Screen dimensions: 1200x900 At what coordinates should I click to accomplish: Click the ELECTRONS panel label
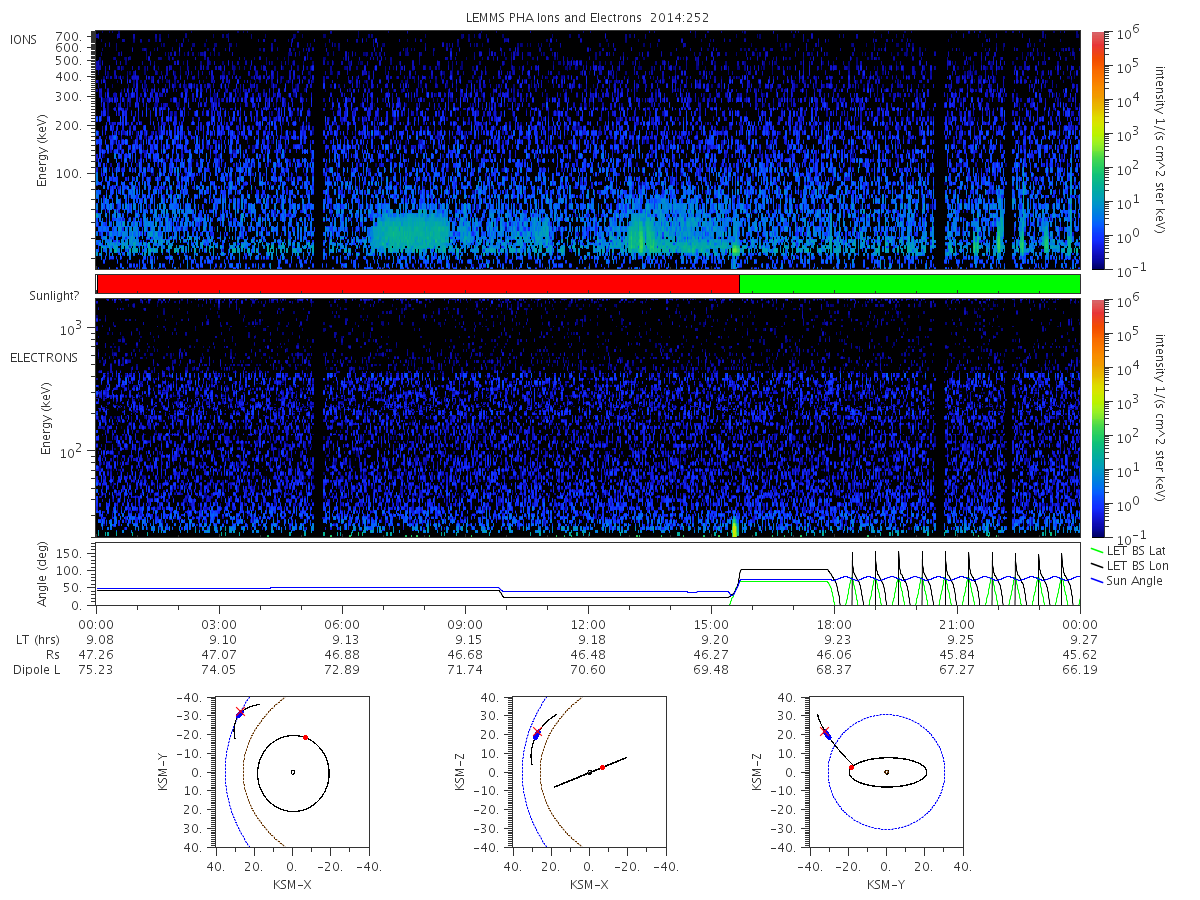(43, 357)
